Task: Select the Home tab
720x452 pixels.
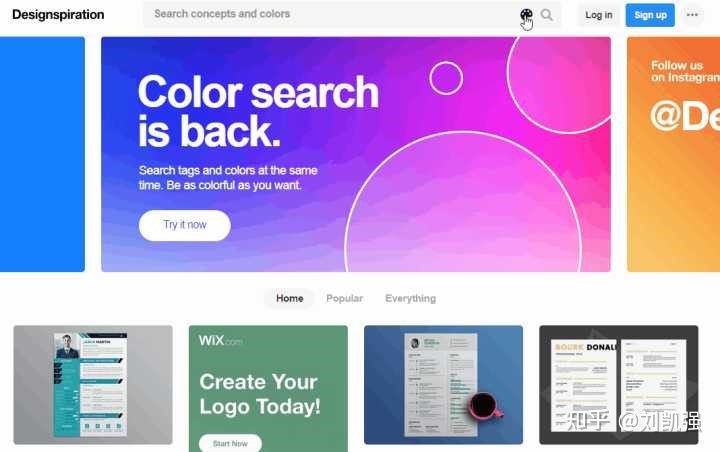Action: [290, 298]
